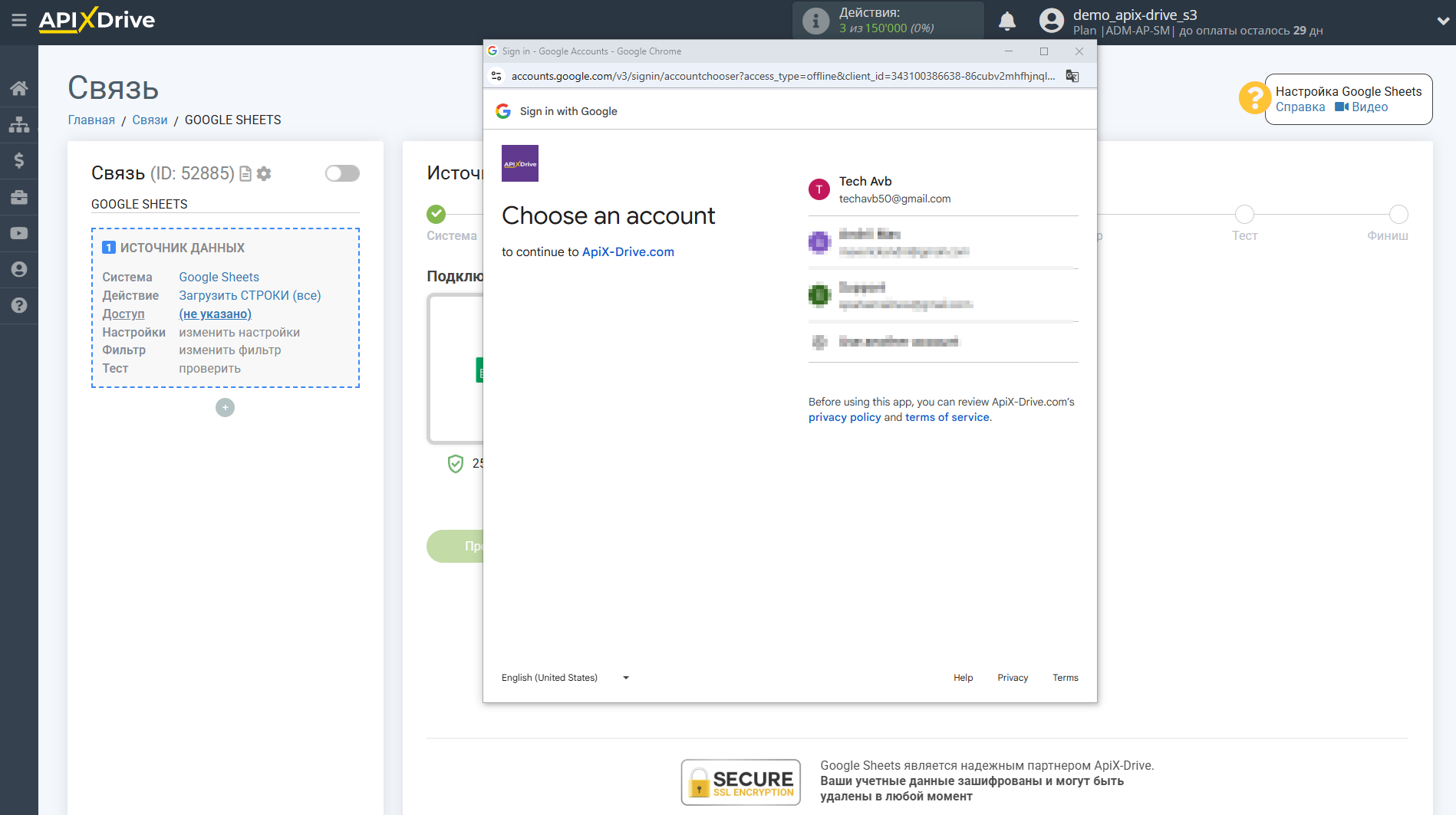Open connections via the hierarchy sidebar icon

[19, 123]
